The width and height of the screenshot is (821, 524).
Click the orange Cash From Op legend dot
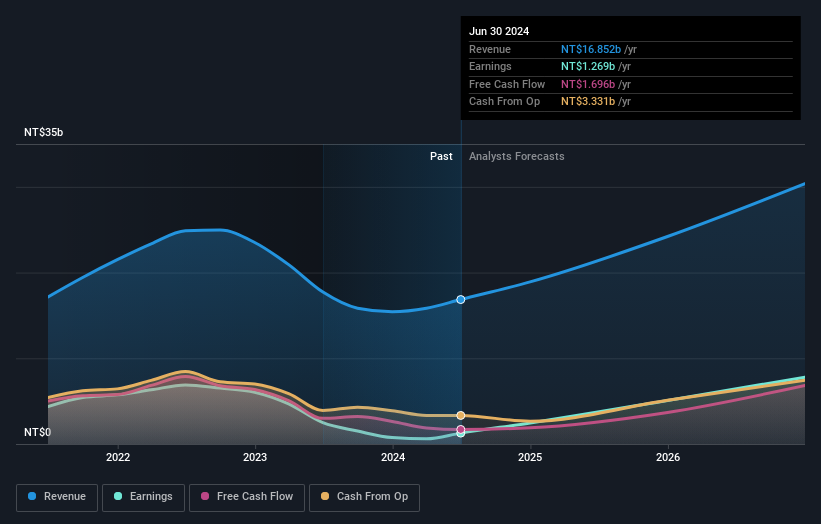[x=325, y=496]
